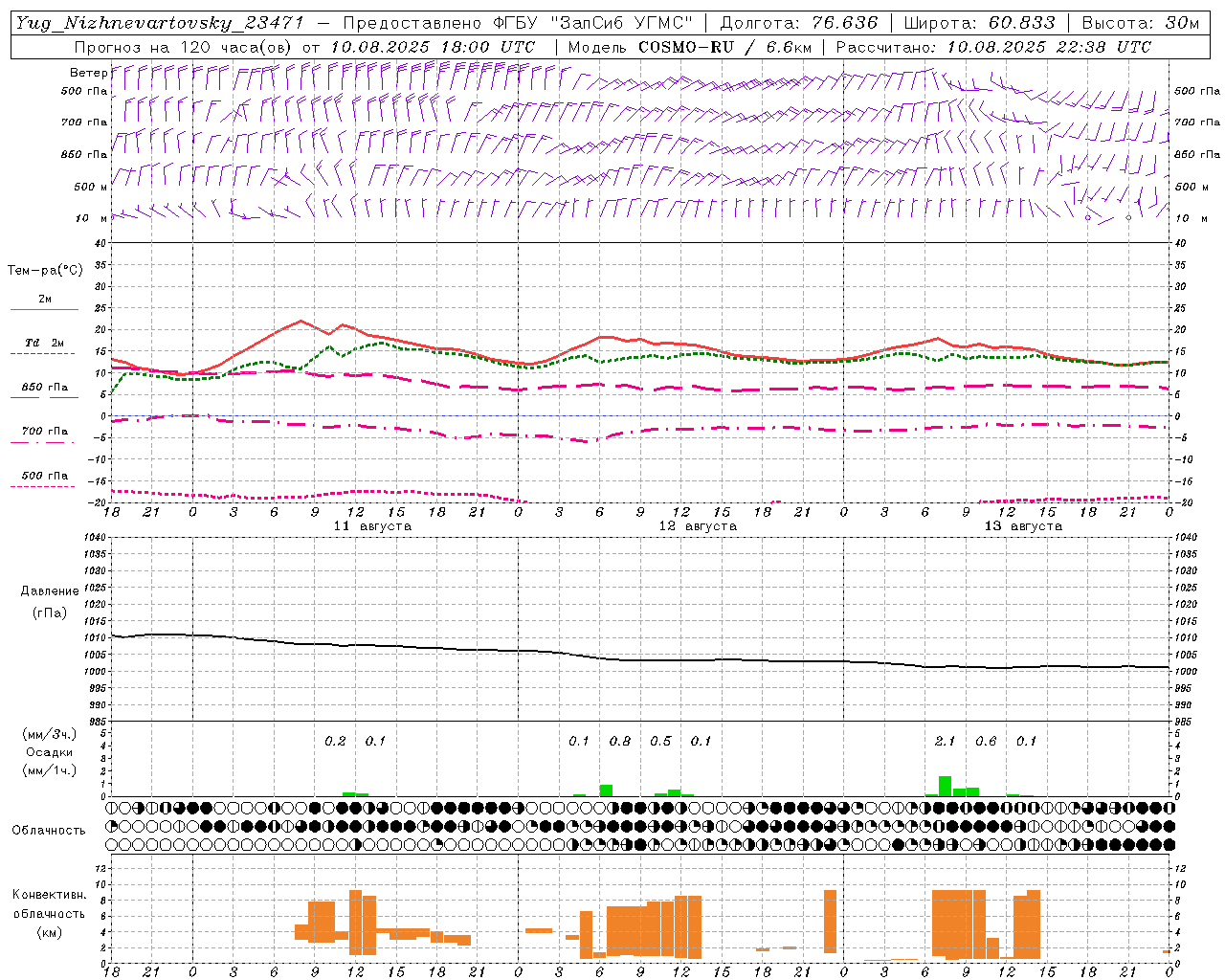The height and width of the screenshot is (980, 1225).
Task: Click the tallest green precipitation bar below 2.1
Action: [x=946, y=786]
